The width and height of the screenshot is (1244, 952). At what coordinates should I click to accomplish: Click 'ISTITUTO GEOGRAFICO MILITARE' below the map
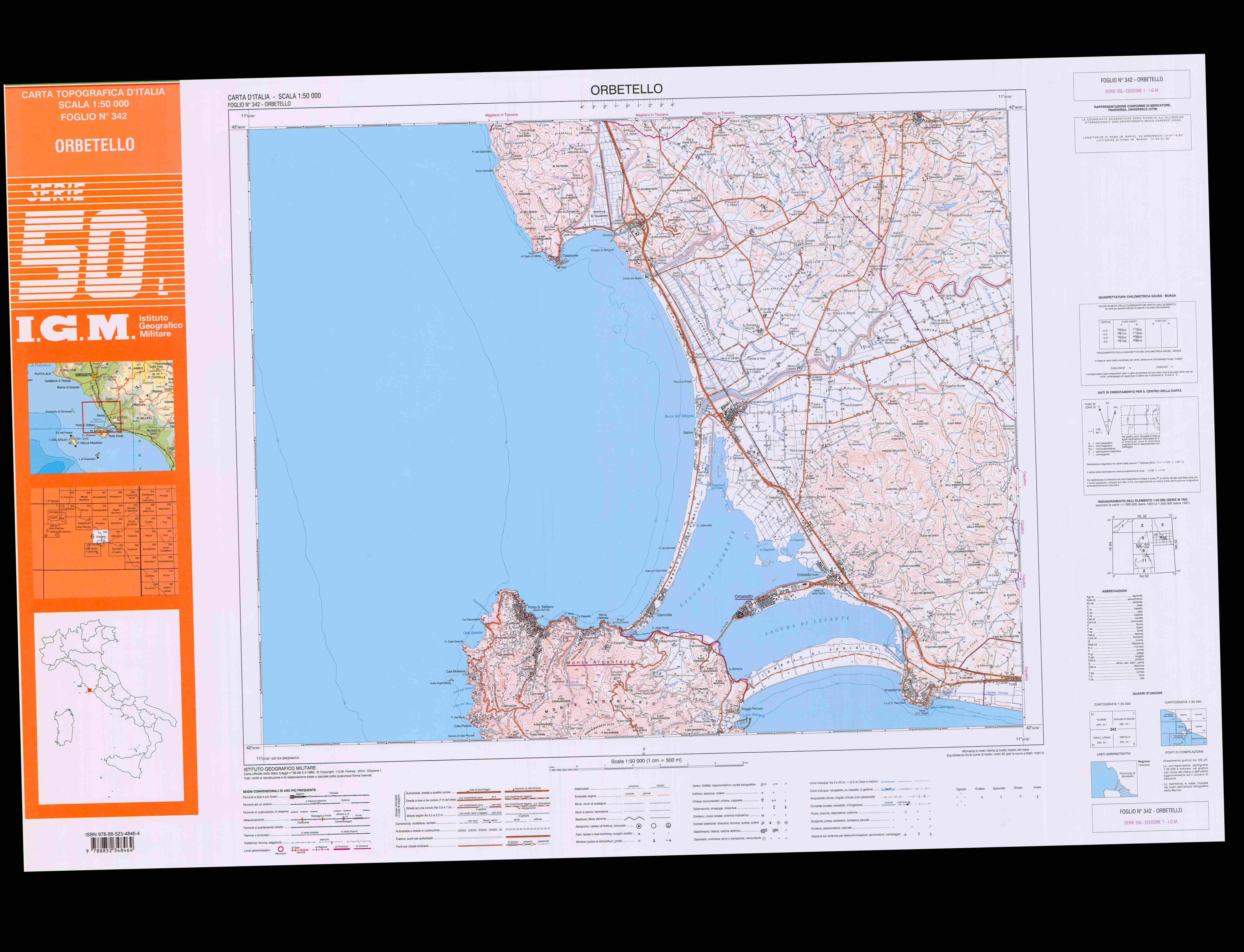coord(280,768)
